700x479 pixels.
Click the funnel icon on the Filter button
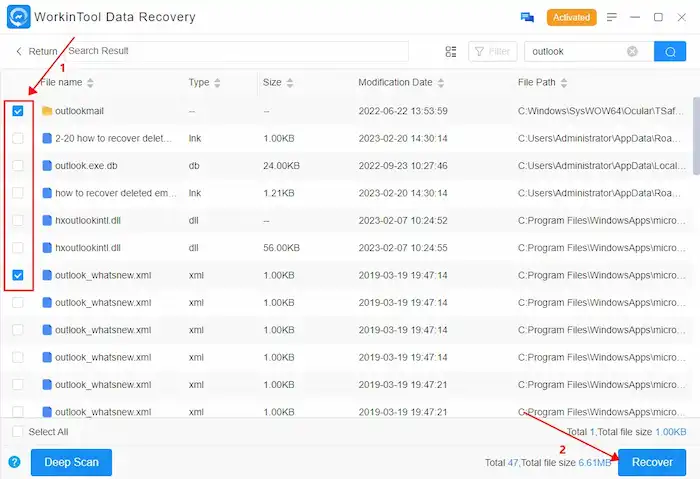(479, 52)
